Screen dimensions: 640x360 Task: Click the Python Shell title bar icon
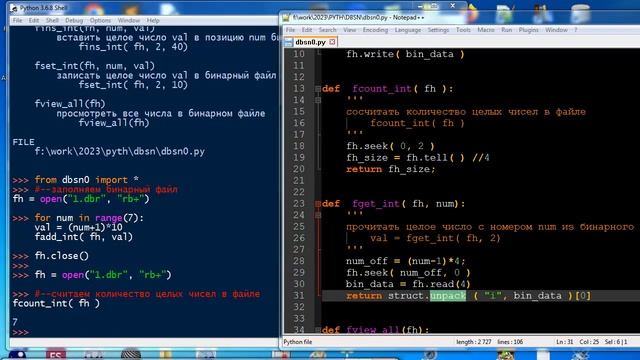(x=14, y=8)
